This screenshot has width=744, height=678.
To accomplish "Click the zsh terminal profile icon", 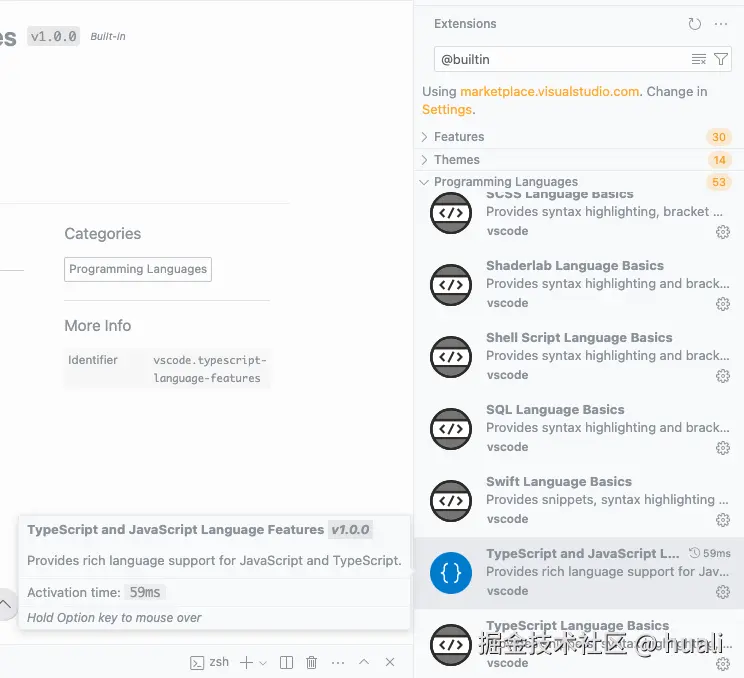I will click(197, 663).
